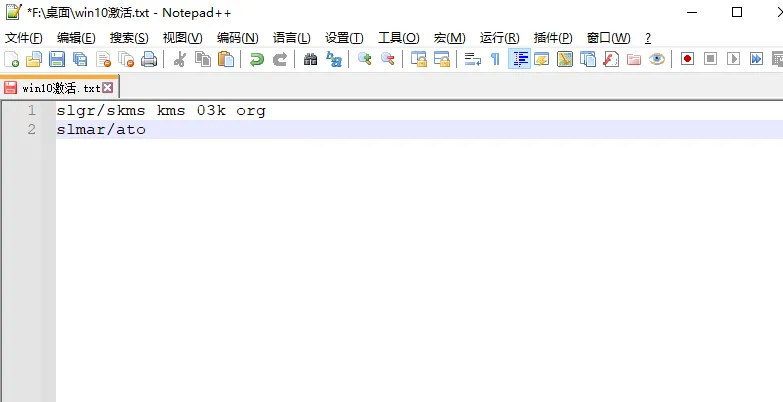Image resolution: width=783 pixels, height=402 pixels.
Task: Open the 插件(P) menu
Action: click(x=553, y=38)
